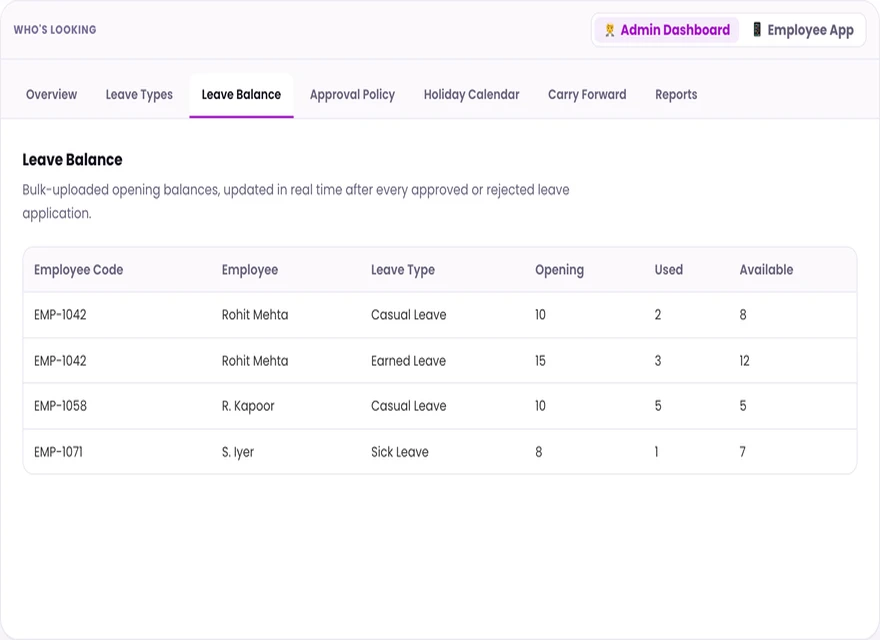Image resolution: width=880 pixels, height=640 pixels.
Task: Go to the Approval Policy tab
Action: coord(352,94)
